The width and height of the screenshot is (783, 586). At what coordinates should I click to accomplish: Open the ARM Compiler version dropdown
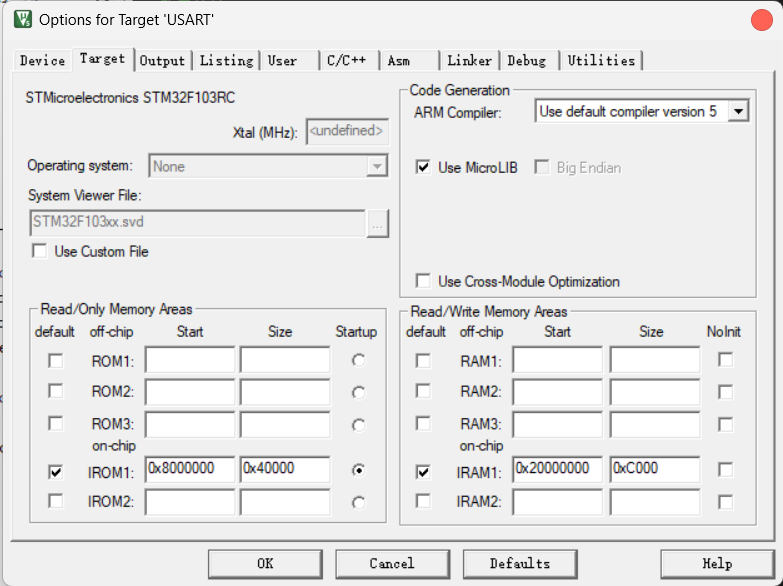pyautogui.click(x=642, y=111)
